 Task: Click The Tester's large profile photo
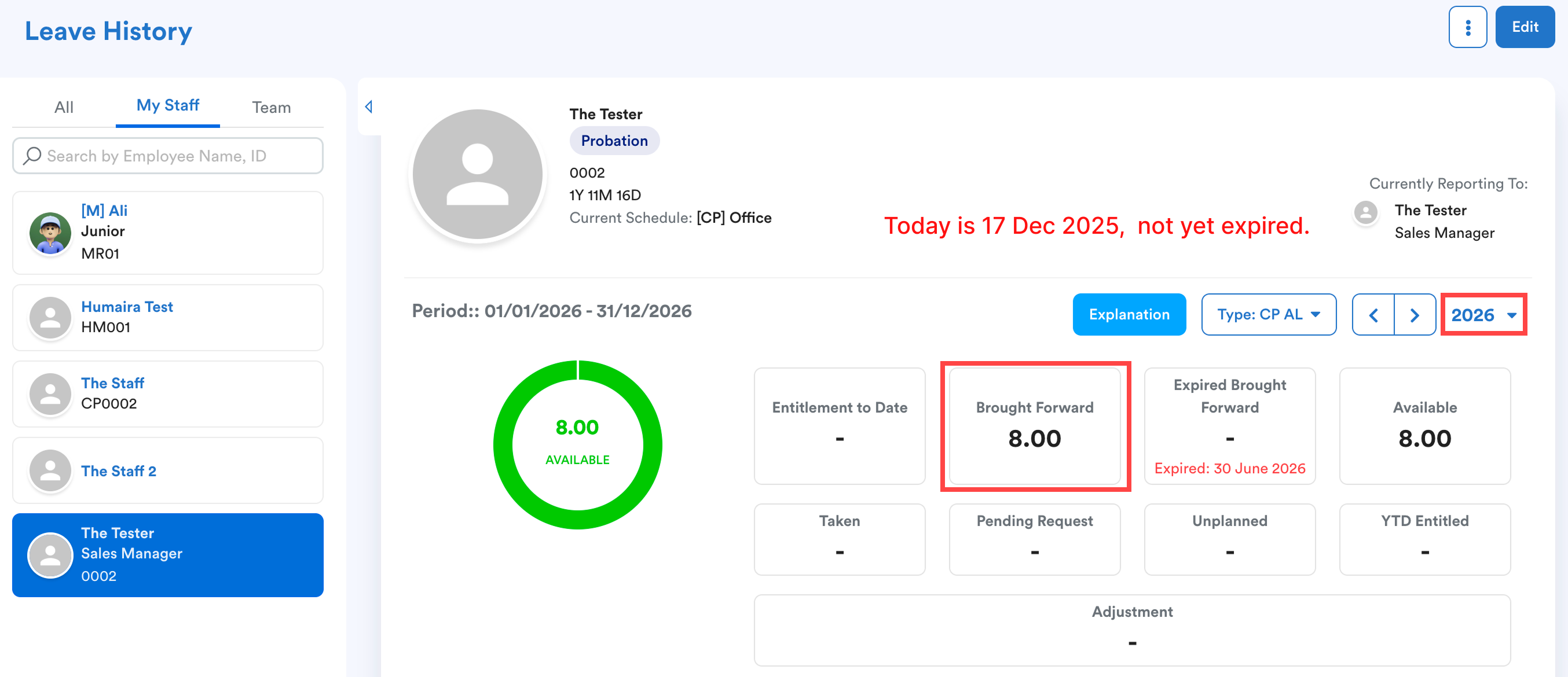coord(477,175)
